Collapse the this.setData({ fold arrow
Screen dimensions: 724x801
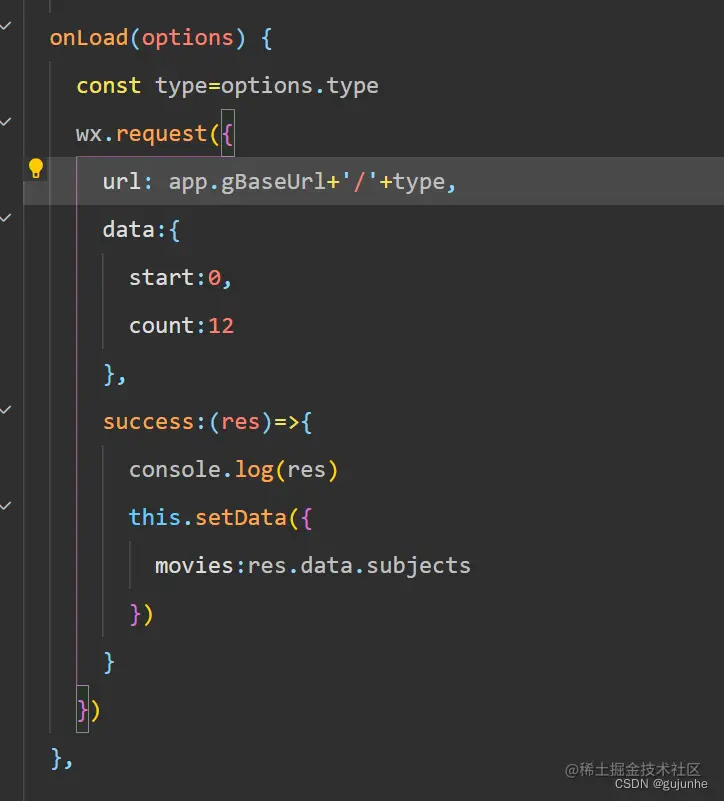pyautogui.click(x=6, y=506)
